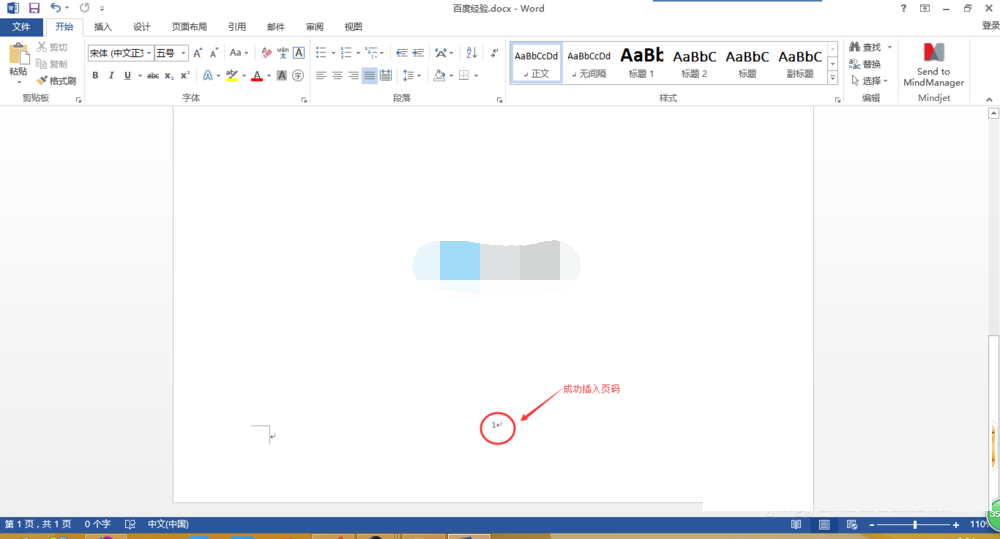
Task: Open the font size dropdown (五号)
Action: (x=170, y=52)
